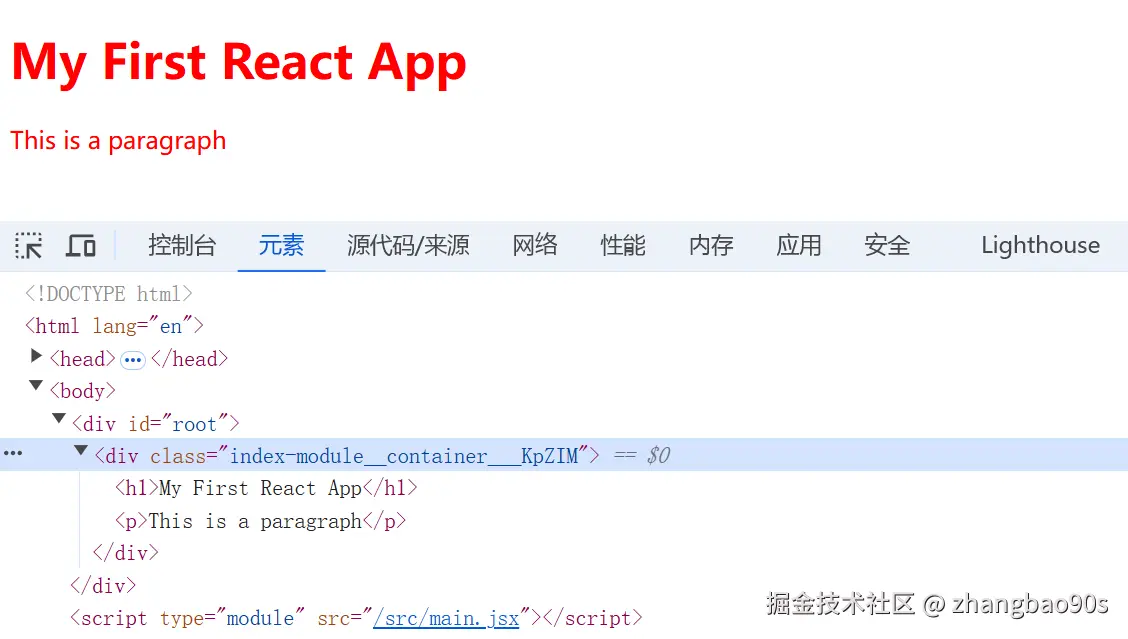1128x639 pixels.
Task: Open the /src/main.jsx script link
Action: [x=446, y=618]
